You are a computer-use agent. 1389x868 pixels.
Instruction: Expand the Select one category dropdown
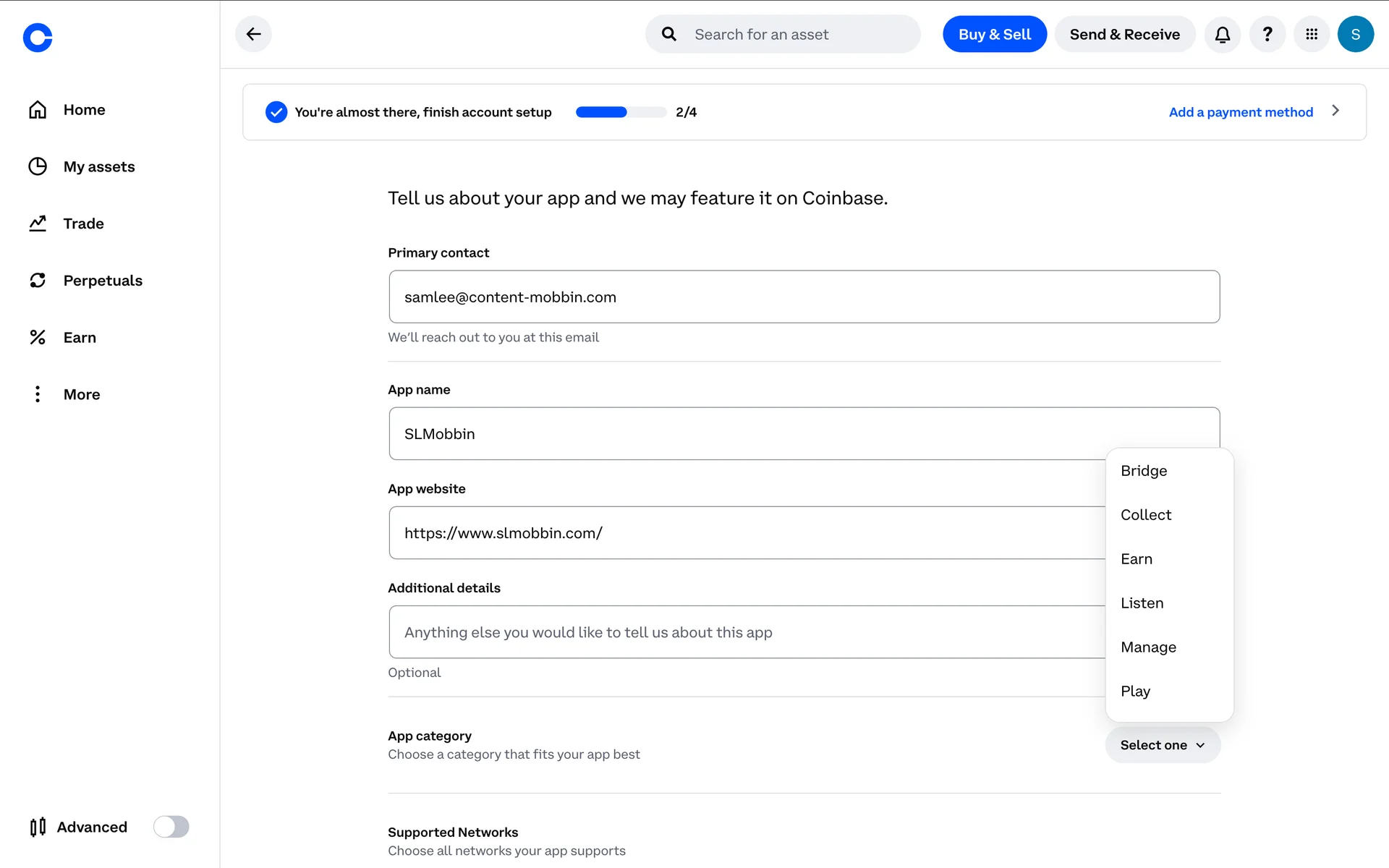coord(1162,745)
